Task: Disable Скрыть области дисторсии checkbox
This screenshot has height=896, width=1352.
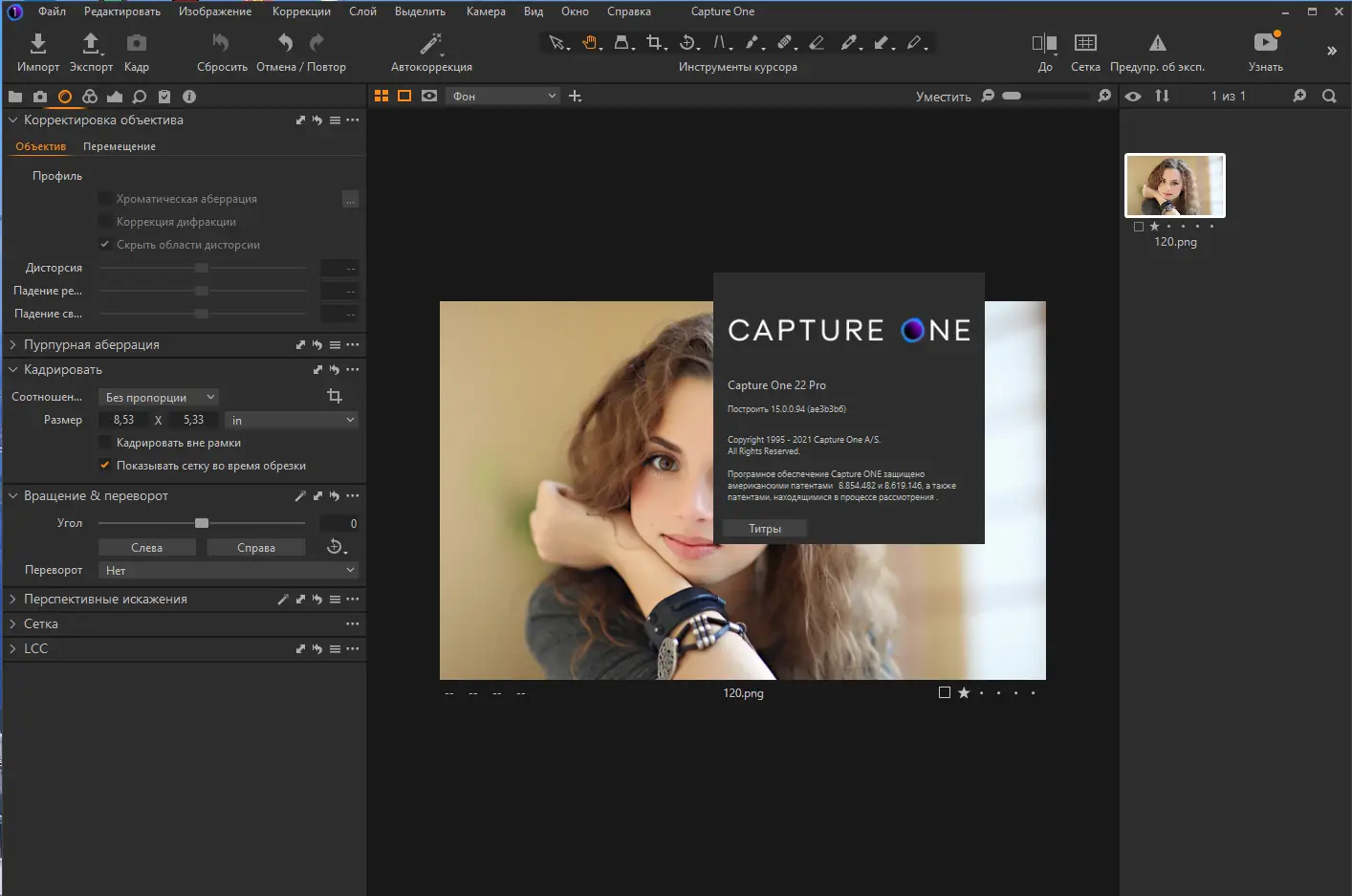Action: 105,244
